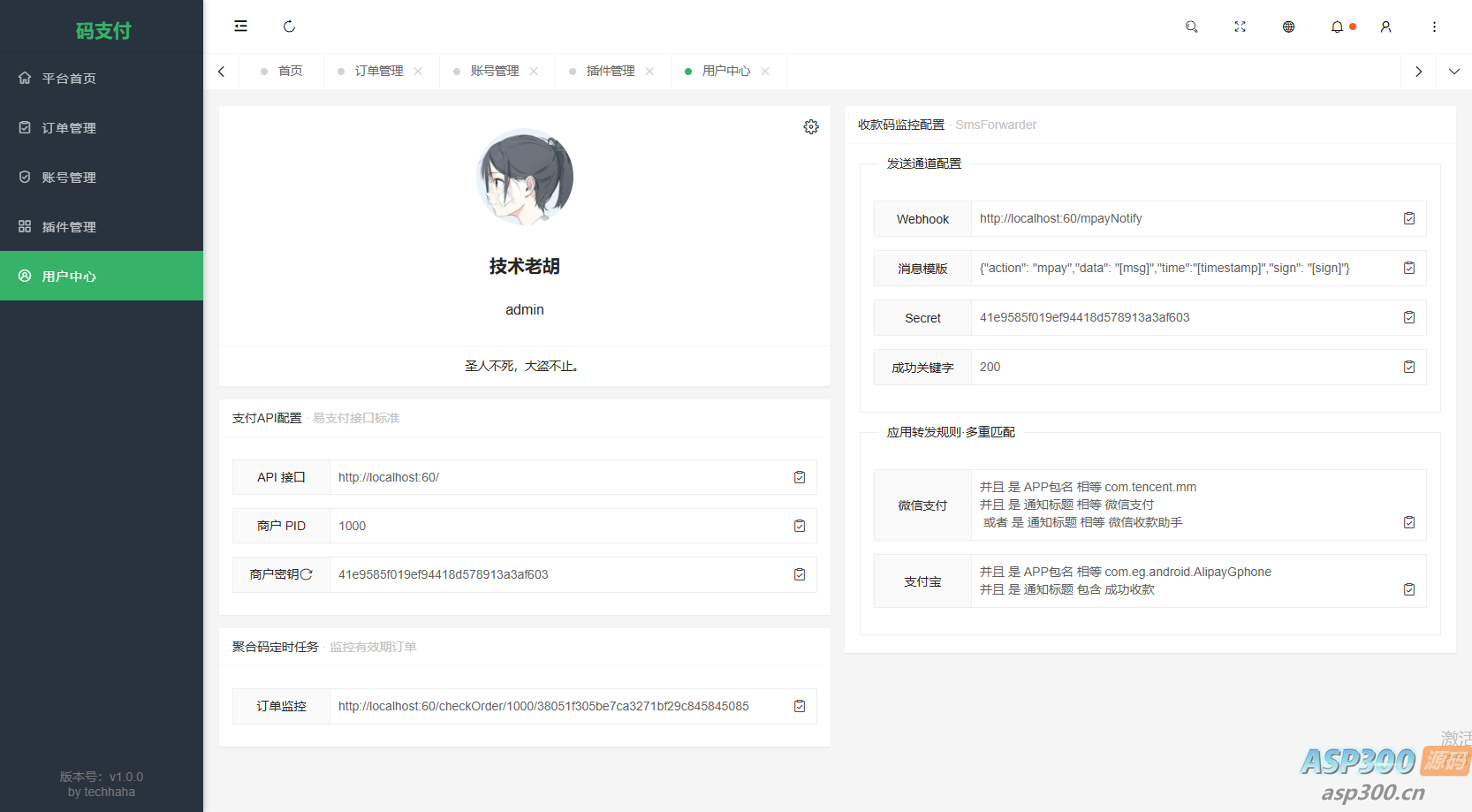The image size is (1472, 812).
Task: Close the 账号管理 tab
Action: click(534, 71)
